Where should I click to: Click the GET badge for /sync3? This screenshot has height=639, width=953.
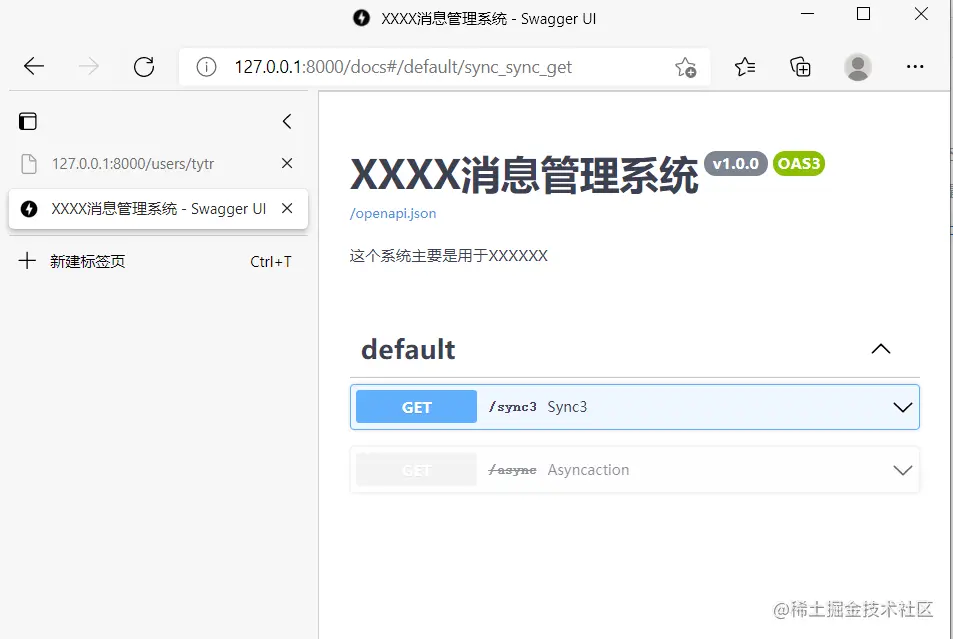(416, 407)
